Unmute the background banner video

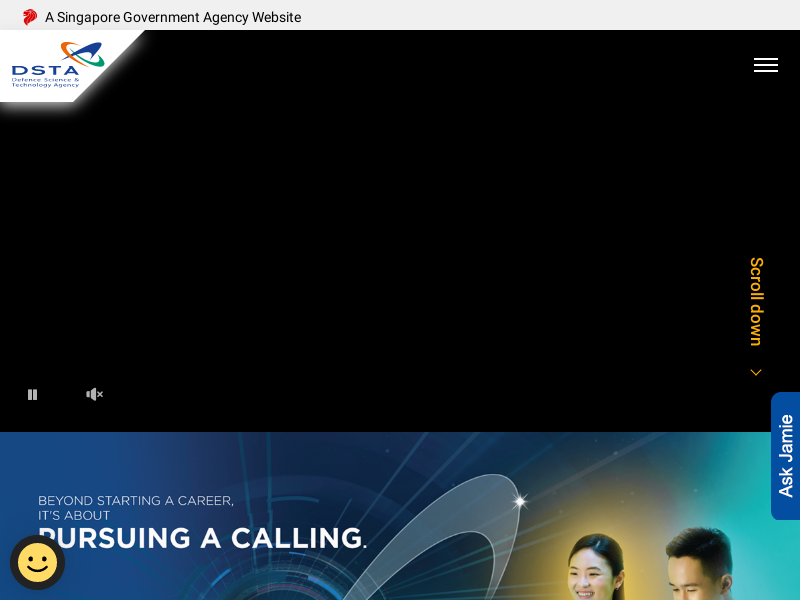pyautogui.click(x=94, y=394)
